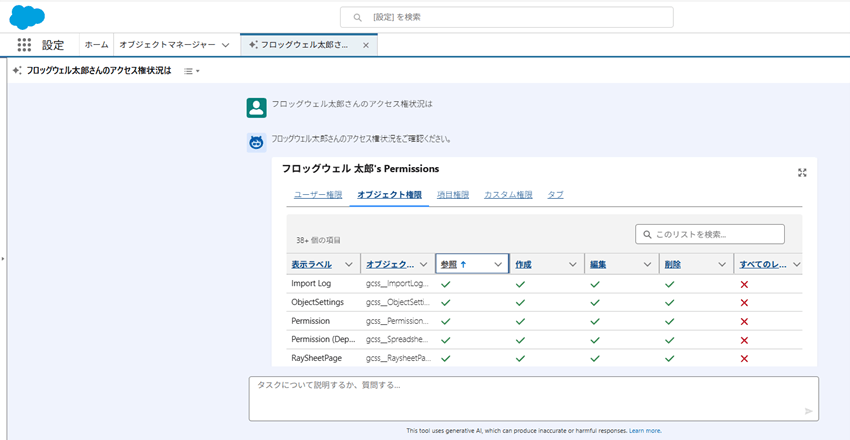Switch to the カスタム権限 tab
This screenshot has width=850, height=440.
508,194
